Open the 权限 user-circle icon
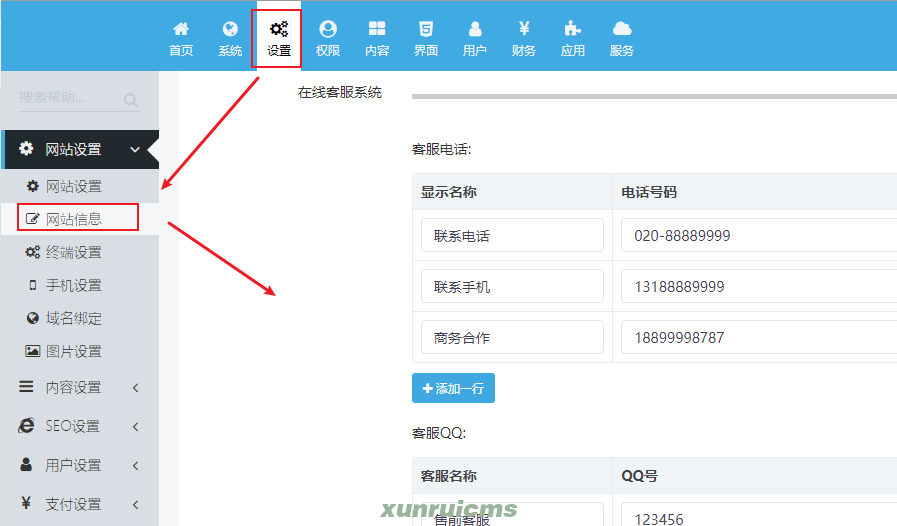The width and height of the screenshot is (897, 526). click(x=328, y=29)
